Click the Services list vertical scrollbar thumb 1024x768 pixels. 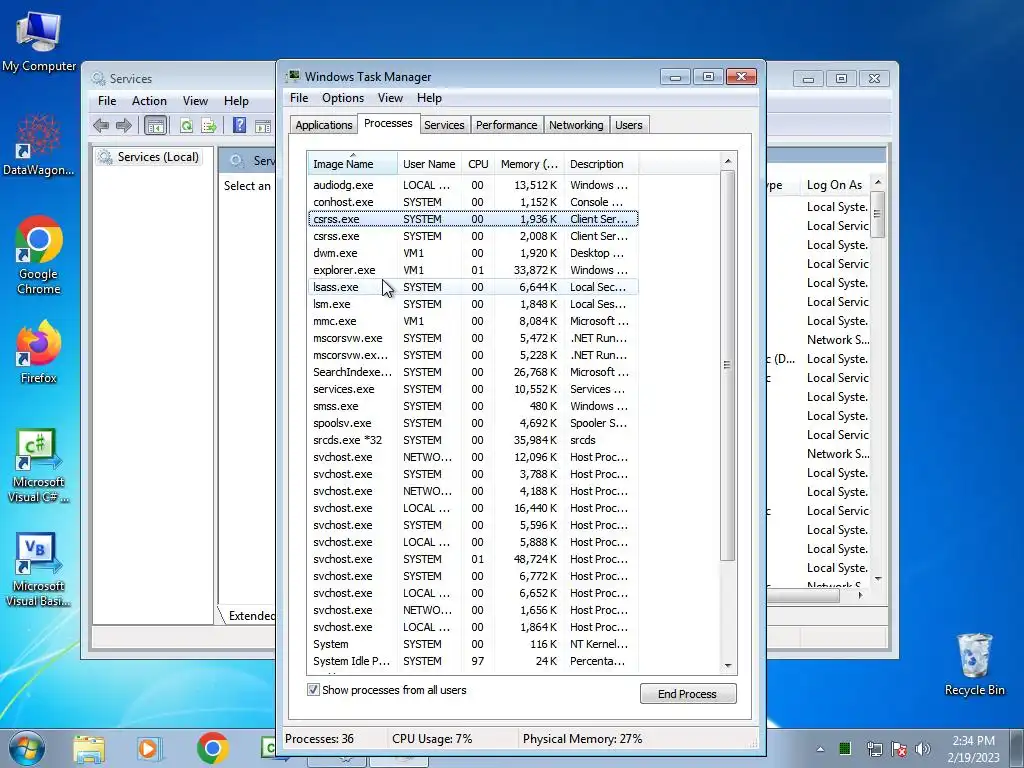click(878, 214)
